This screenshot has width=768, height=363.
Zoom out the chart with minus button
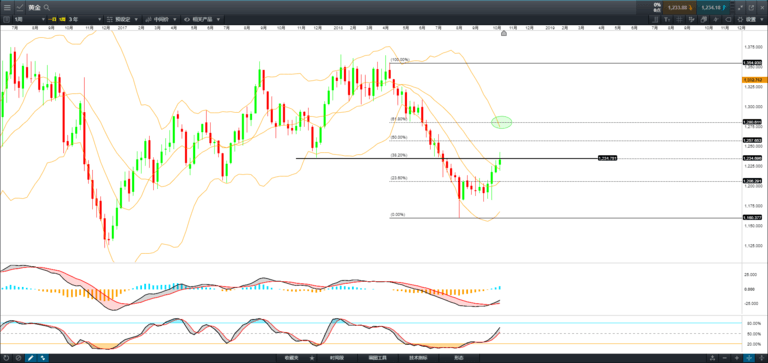click(724, 358)
